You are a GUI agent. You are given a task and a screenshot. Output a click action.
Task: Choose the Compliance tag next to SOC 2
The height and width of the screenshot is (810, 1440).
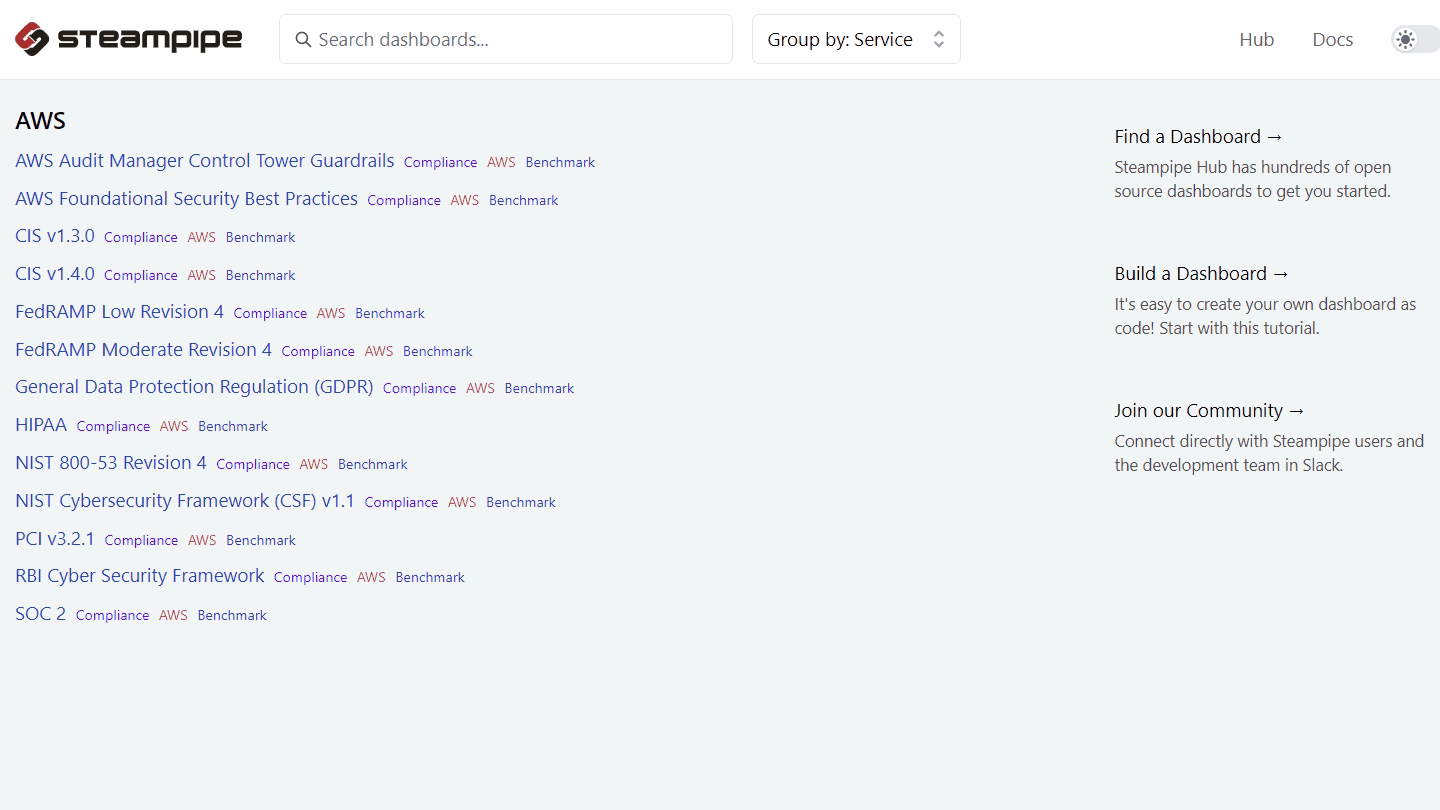point(112,615)
